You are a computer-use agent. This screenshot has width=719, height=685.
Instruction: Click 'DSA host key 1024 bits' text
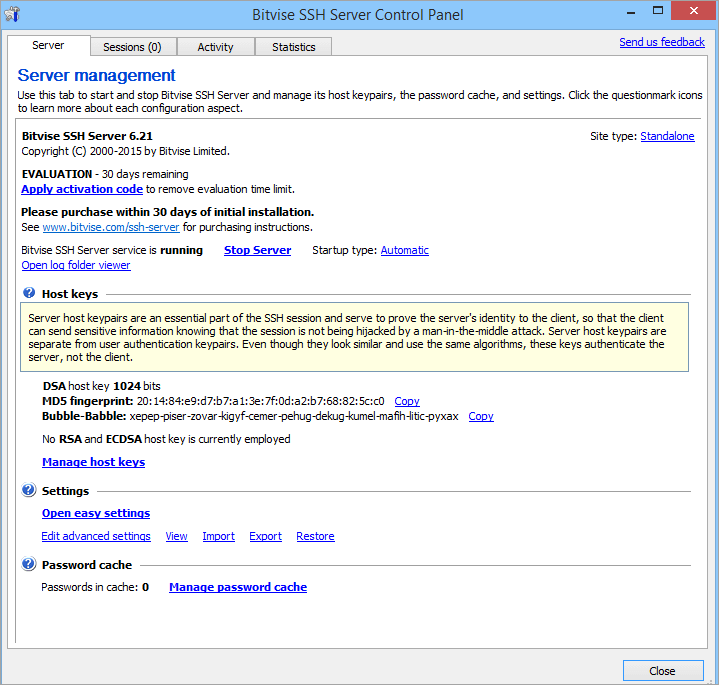101,386
